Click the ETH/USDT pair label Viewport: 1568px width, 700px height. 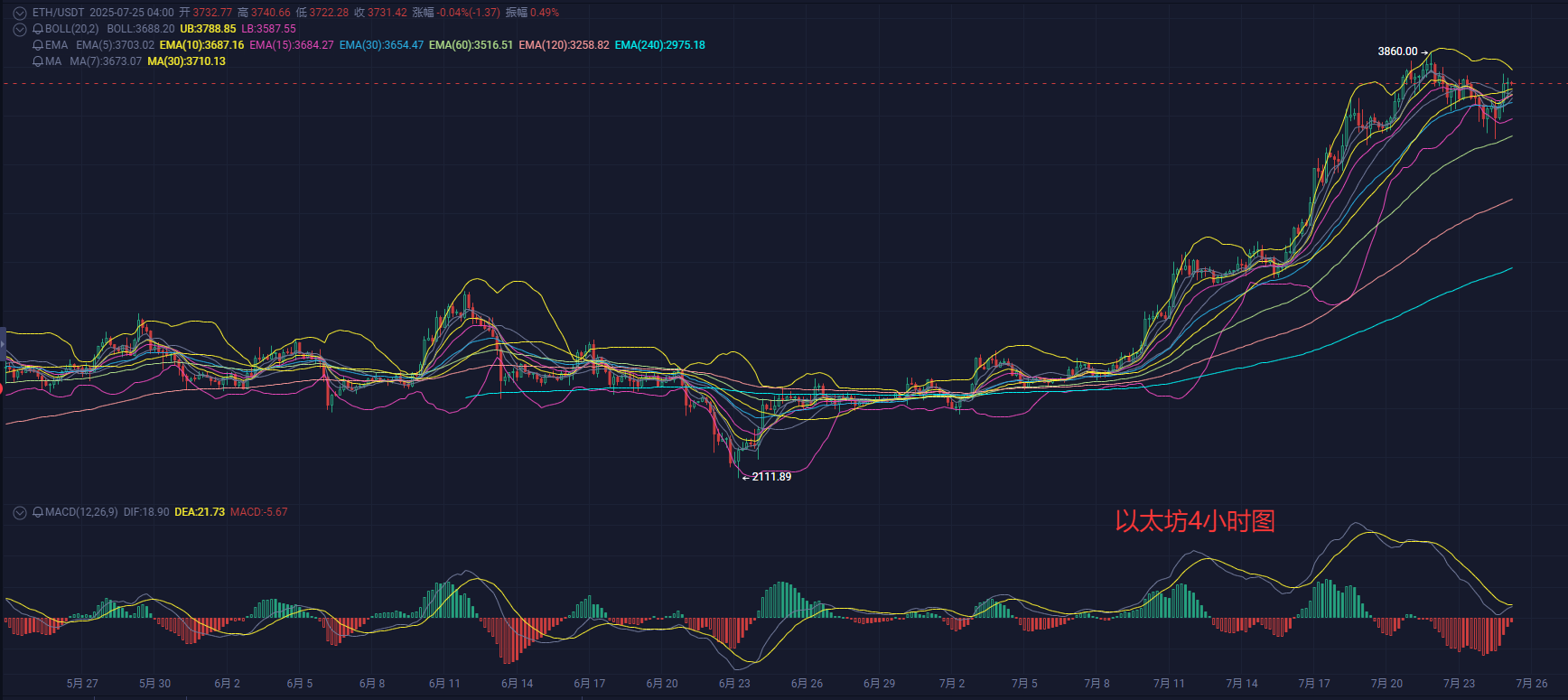pyautogui.click(x=58, y=13)
